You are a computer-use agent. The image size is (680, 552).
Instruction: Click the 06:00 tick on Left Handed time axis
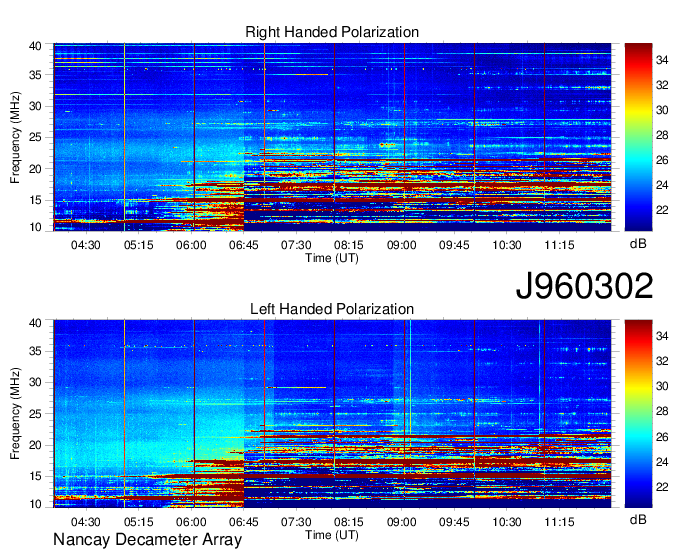191,522
